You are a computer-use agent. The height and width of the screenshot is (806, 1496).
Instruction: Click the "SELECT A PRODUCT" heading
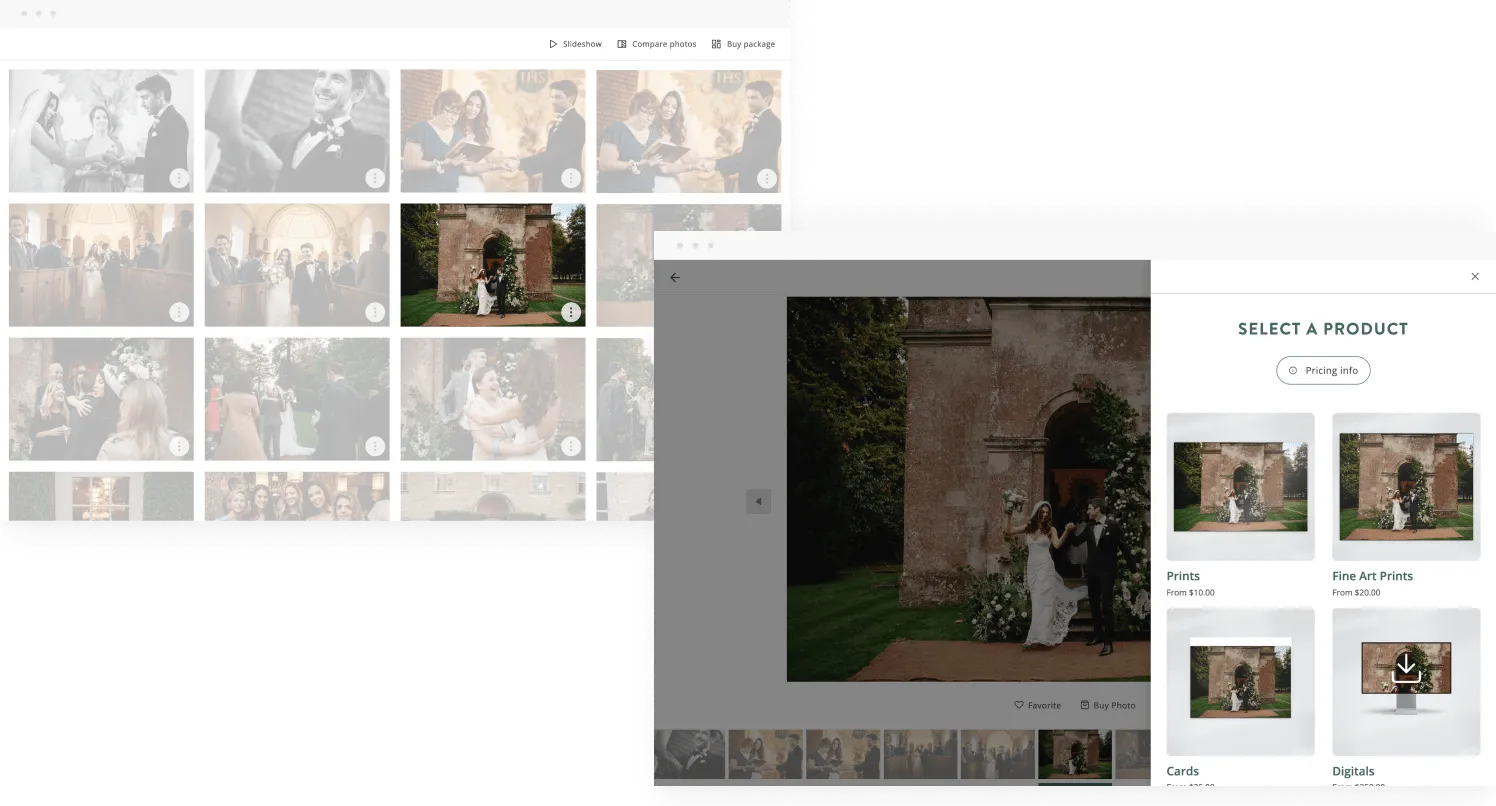(1323, 329)
